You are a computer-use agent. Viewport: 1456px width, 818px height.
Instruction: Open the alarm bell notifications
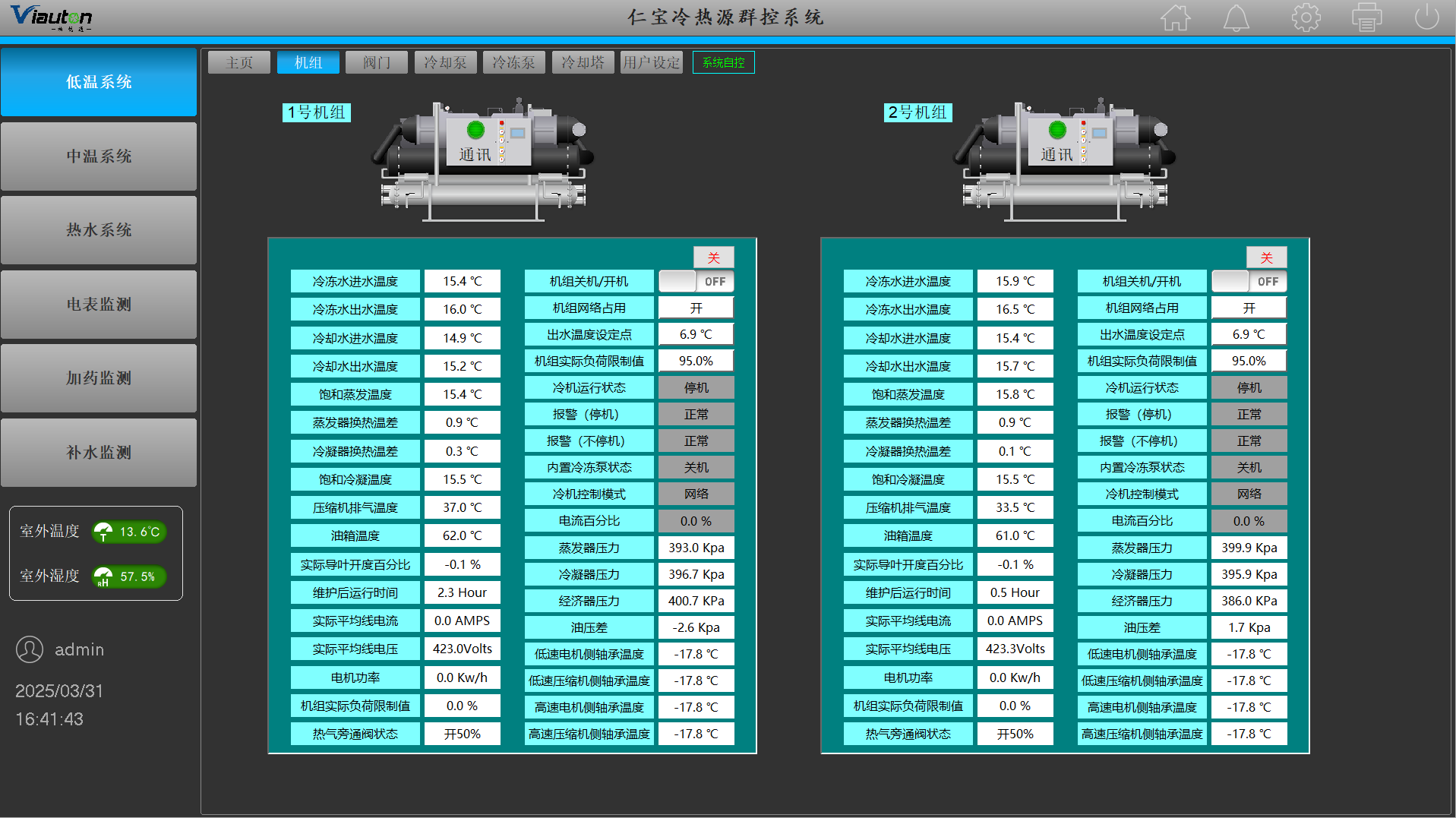pos(1236,17)
